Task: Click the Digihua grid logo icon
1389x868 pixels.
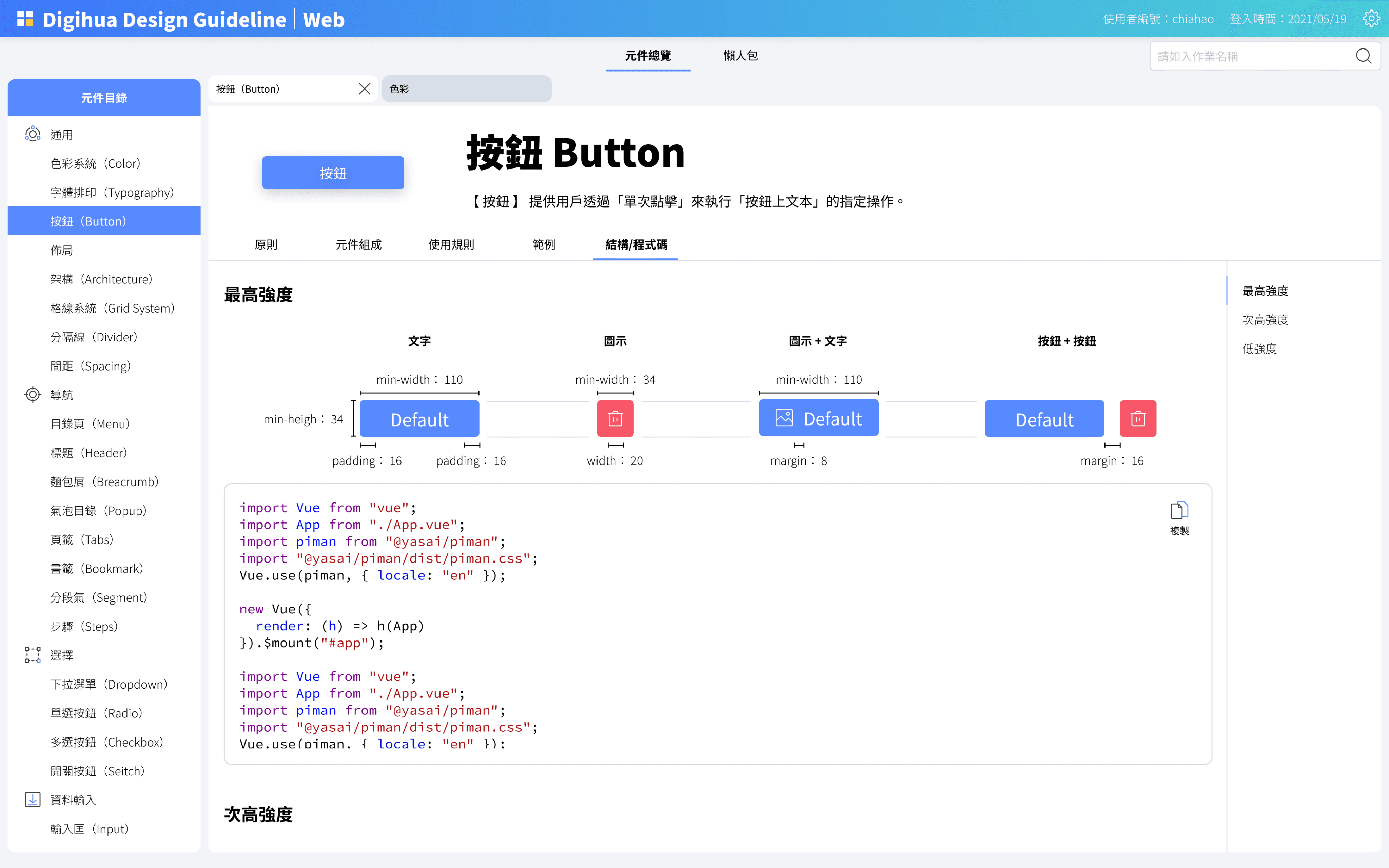Action: click(25, 19)
